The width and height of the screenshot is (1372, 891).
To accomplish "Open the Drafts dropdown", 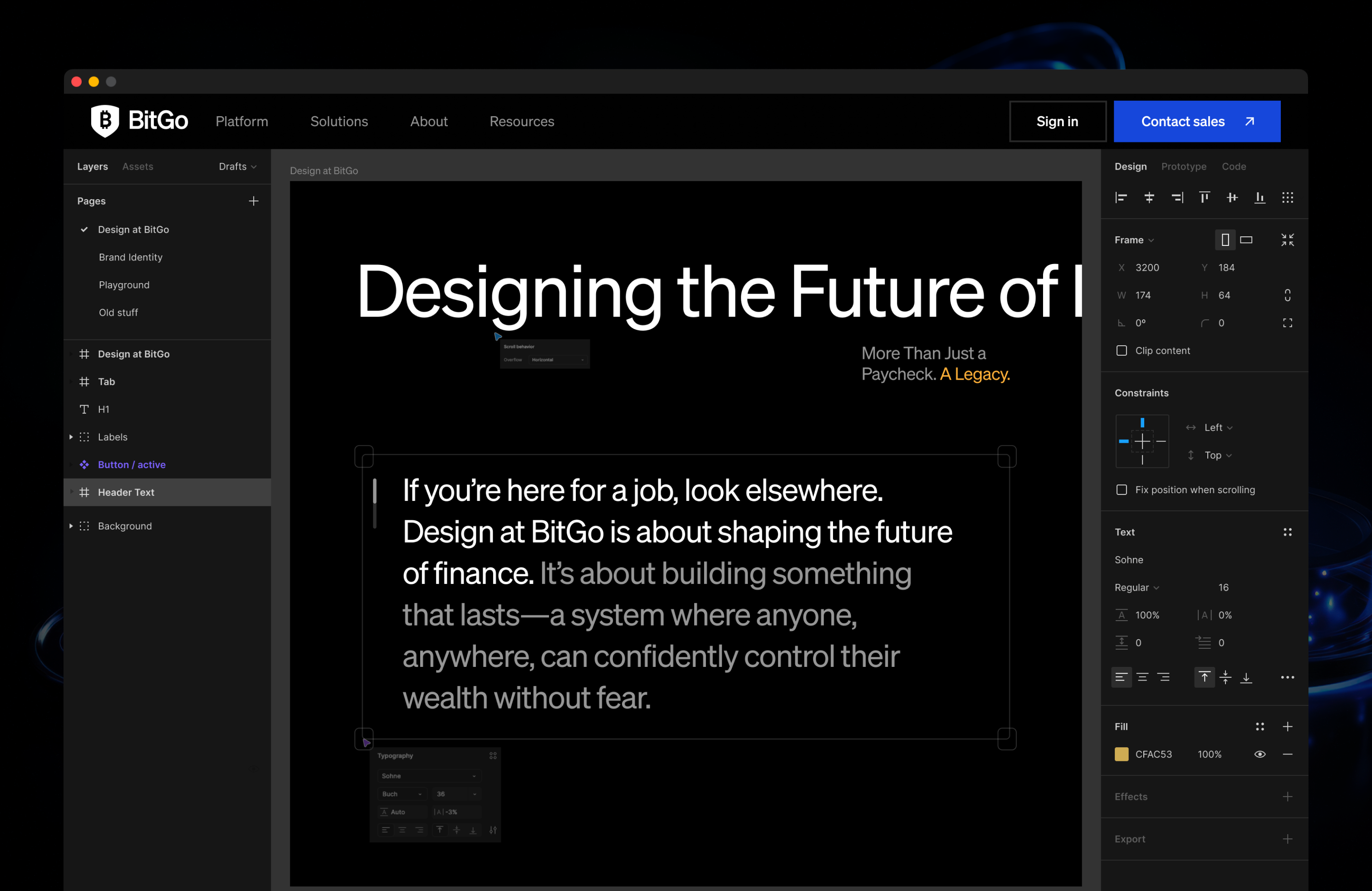I will (x=237, y=166).
